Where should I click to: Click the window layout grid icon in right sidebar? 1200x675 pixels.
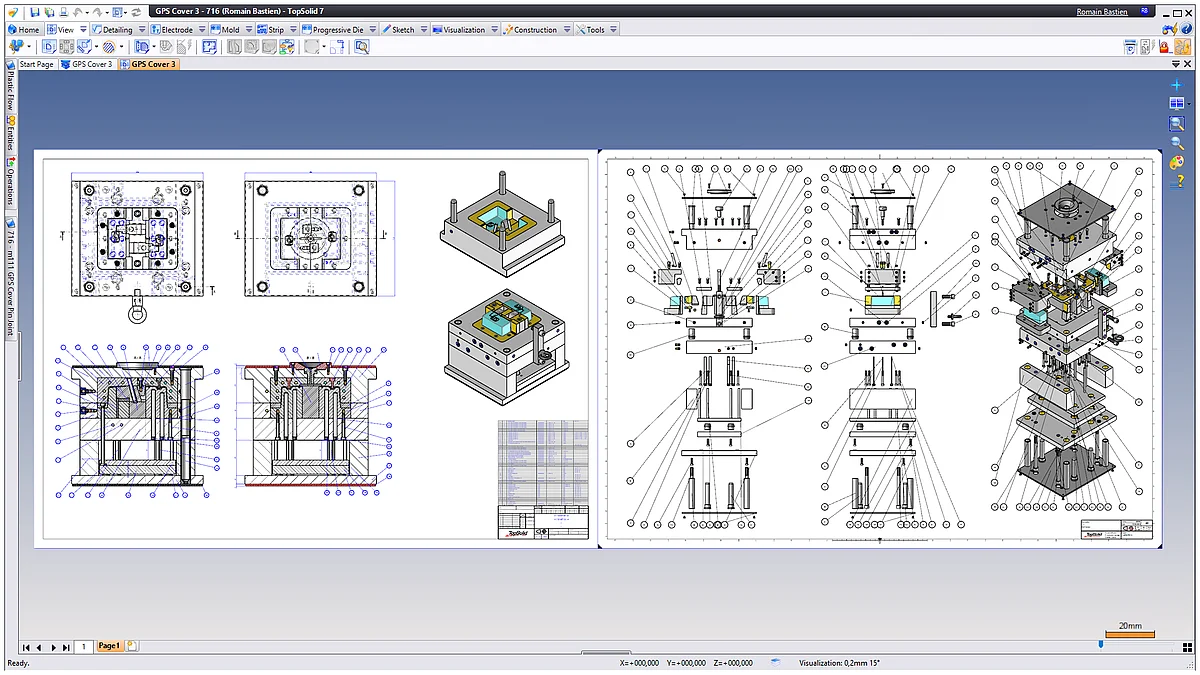pyautogui.click(x=1177, y=104)
